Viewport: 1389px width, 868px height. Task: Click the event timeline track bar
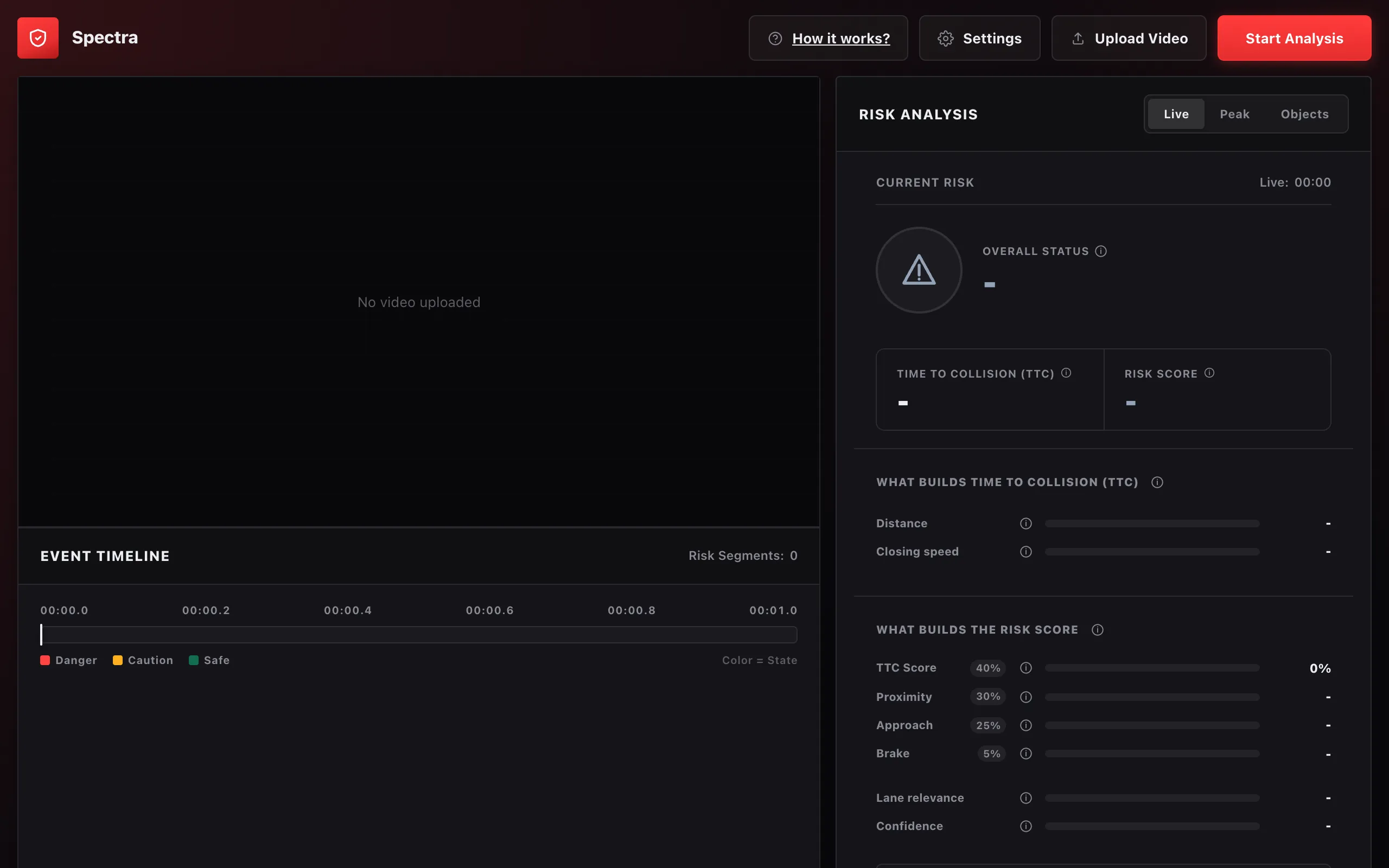(418, 634)
